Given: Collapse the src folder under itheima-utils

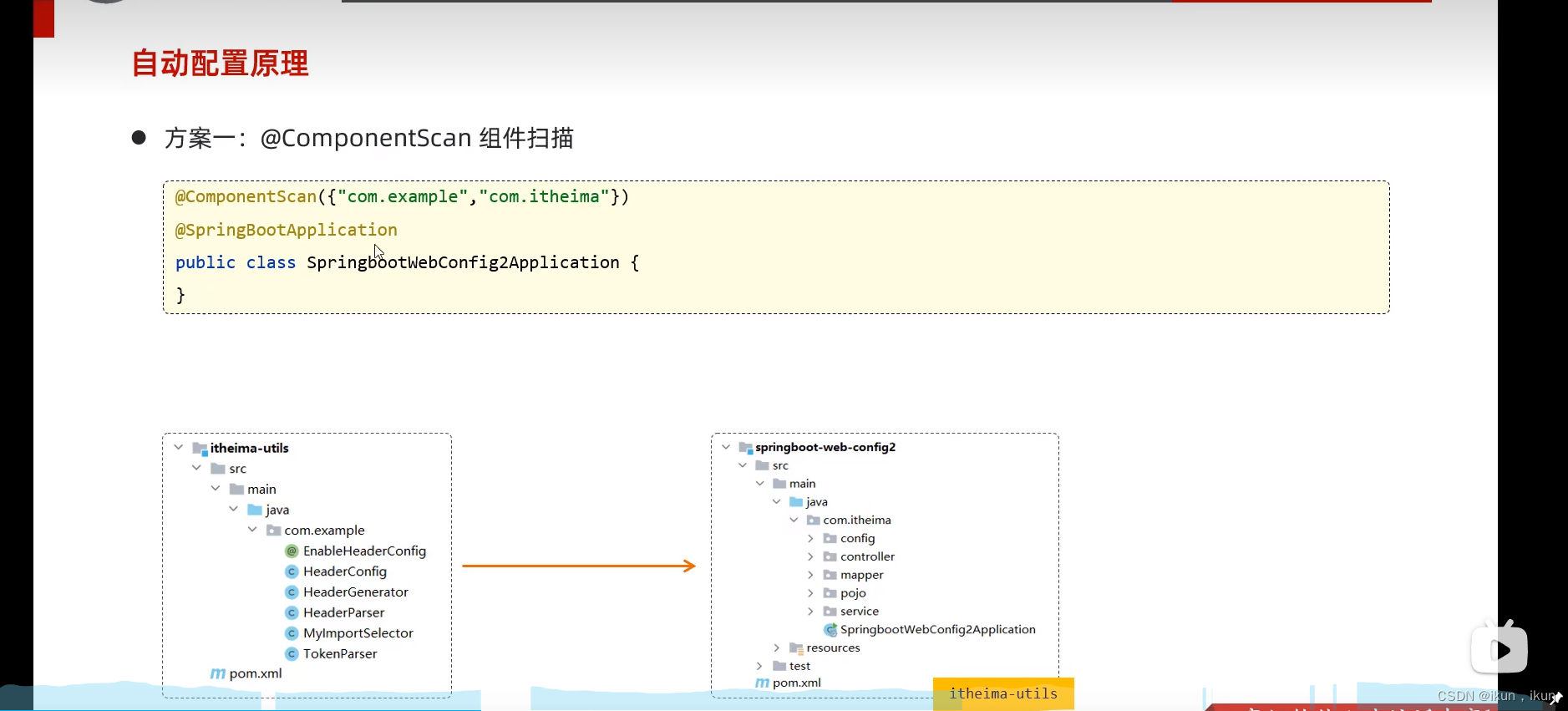Looking at the screenshot, I should (x=196, y=468).
